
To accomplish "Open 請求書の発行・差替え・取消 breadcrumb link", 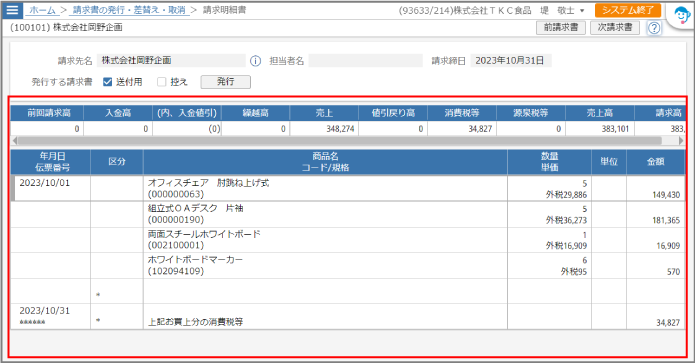I will pos(129,10).
